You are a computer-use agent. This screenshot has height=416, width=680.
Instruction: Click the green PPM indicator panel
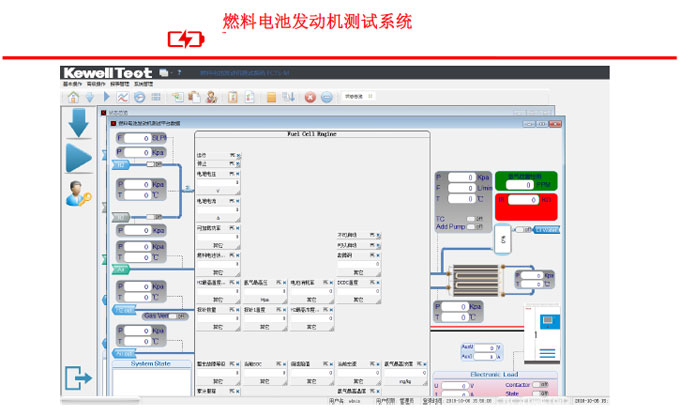pyautogui.click(x=528, y=181)
